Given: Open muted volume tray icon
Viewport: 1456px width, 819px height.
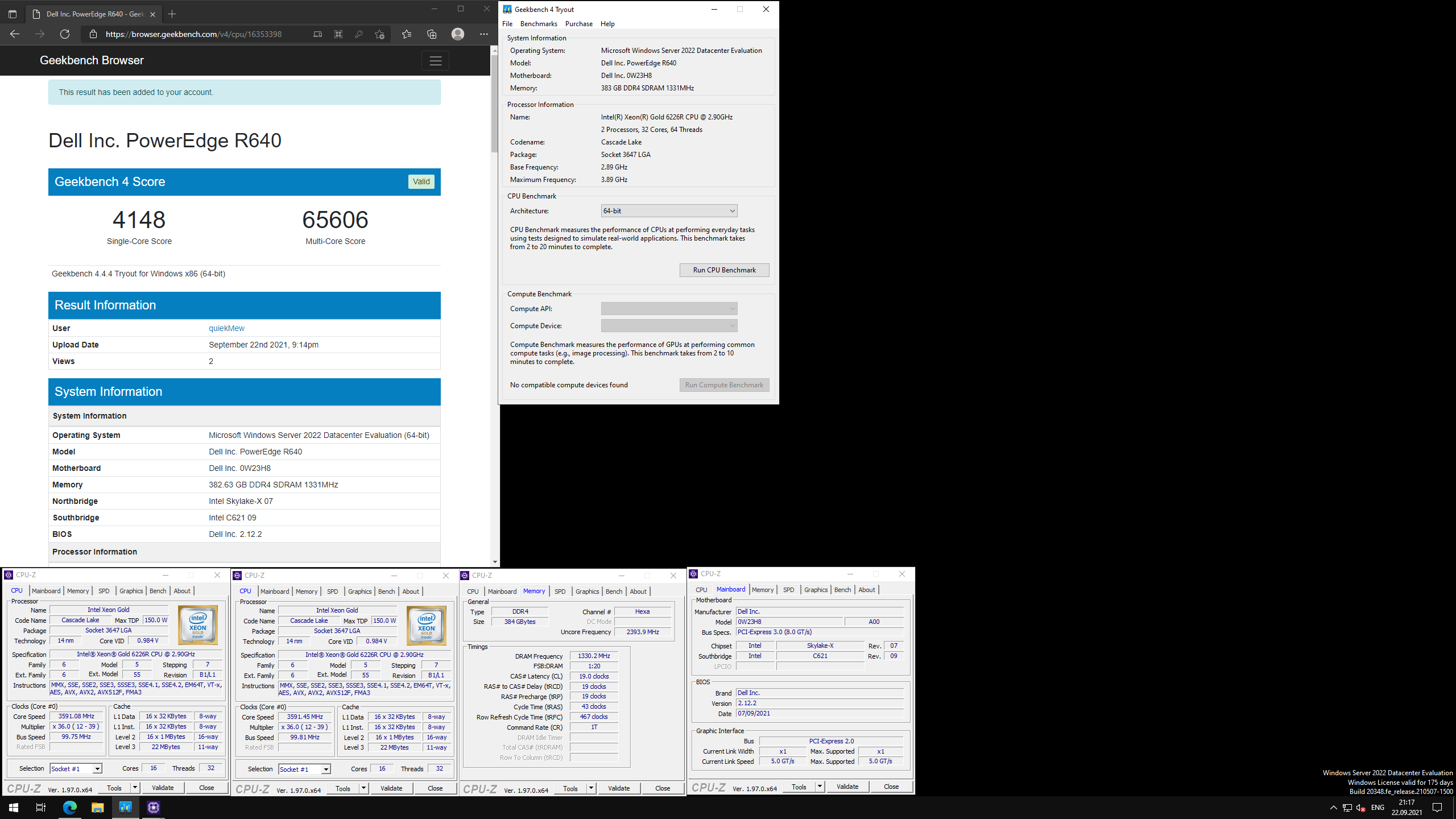Looking at the screenshot, I should tap(1361, 808).
